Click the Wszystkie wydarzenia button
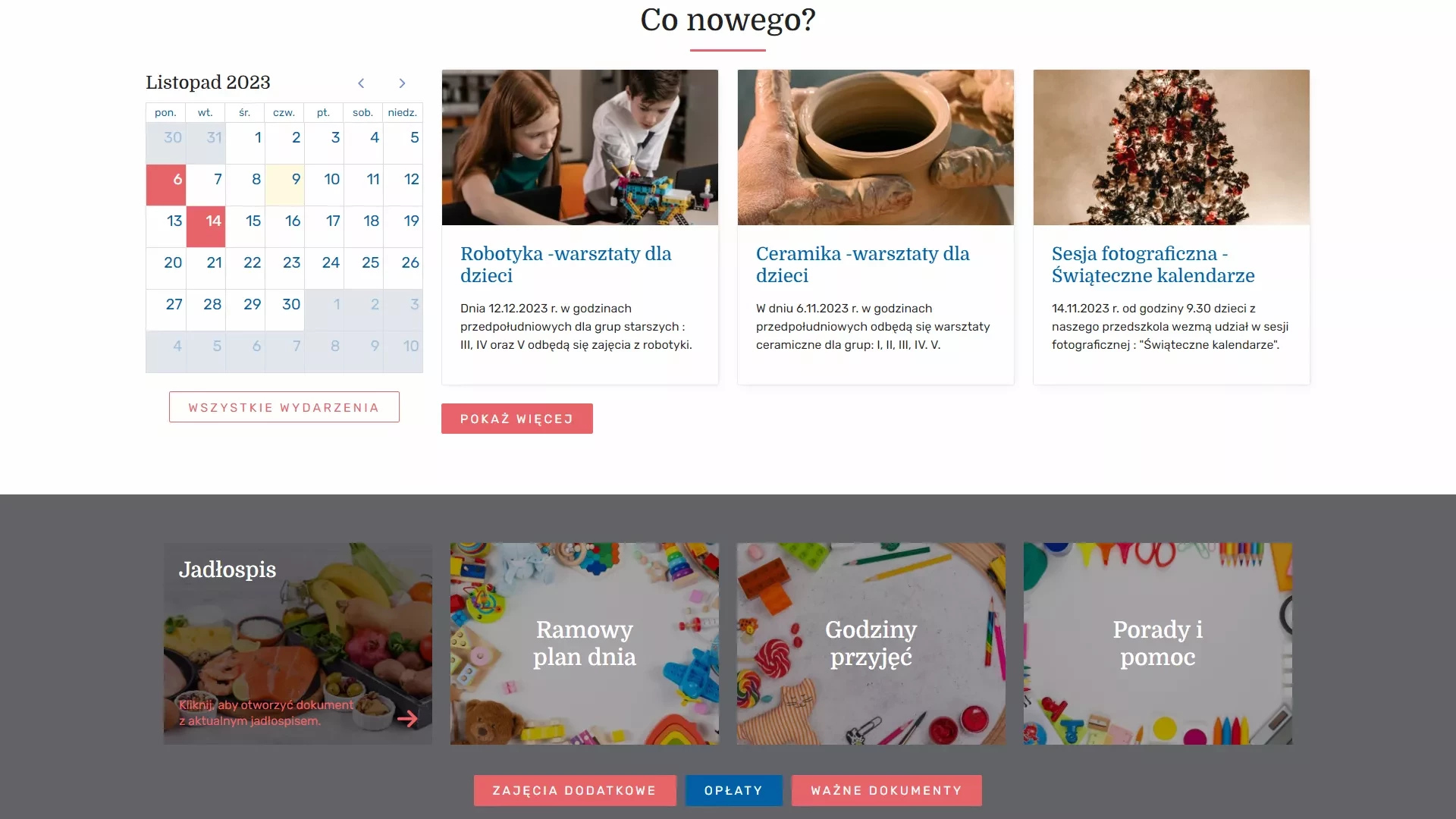1456x819 pixels. pos(284,407)
